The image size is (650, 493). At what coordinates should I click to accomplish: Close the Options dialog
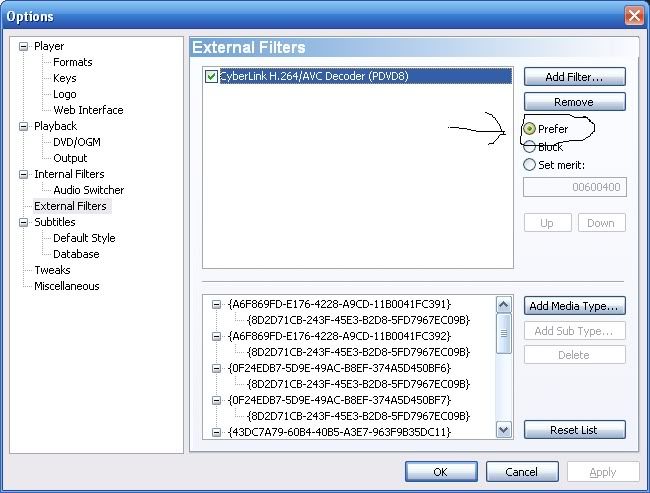click(x=634, y=16)
